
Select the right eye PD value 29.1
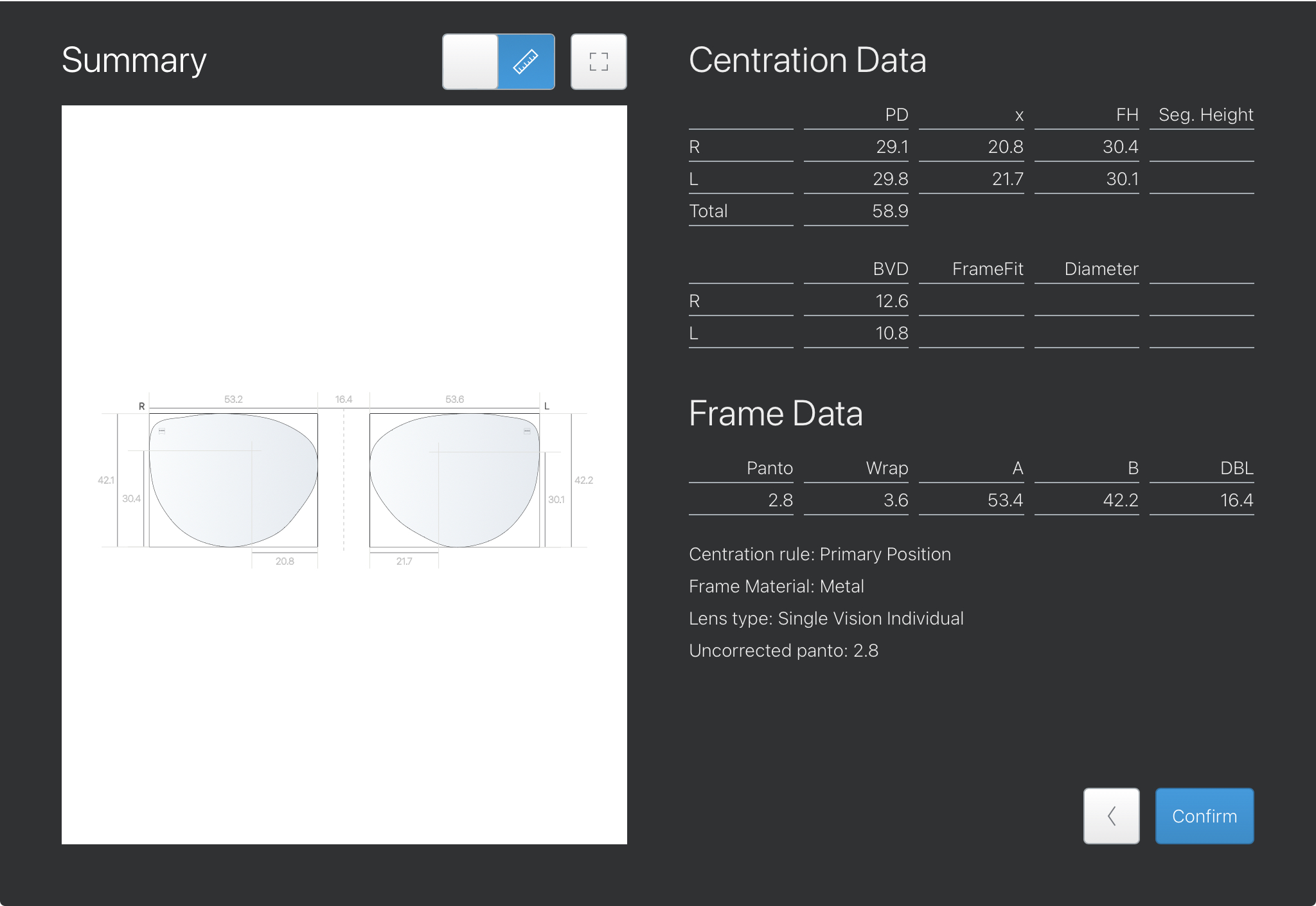tap(891, 147)
